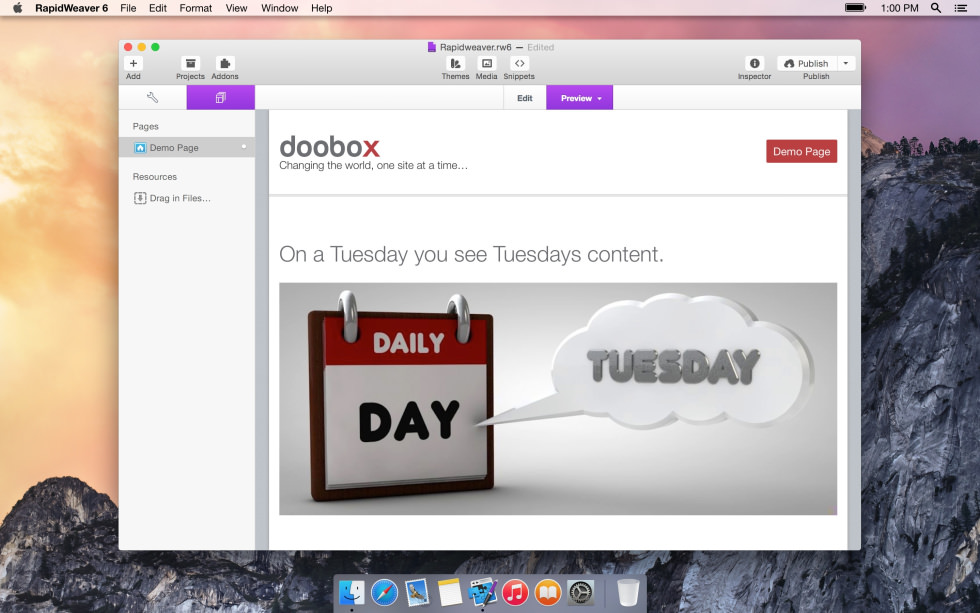This screenshot has height=613, width=980.
Task: Open the Addons puzzle icon
Action: (225, 63)
